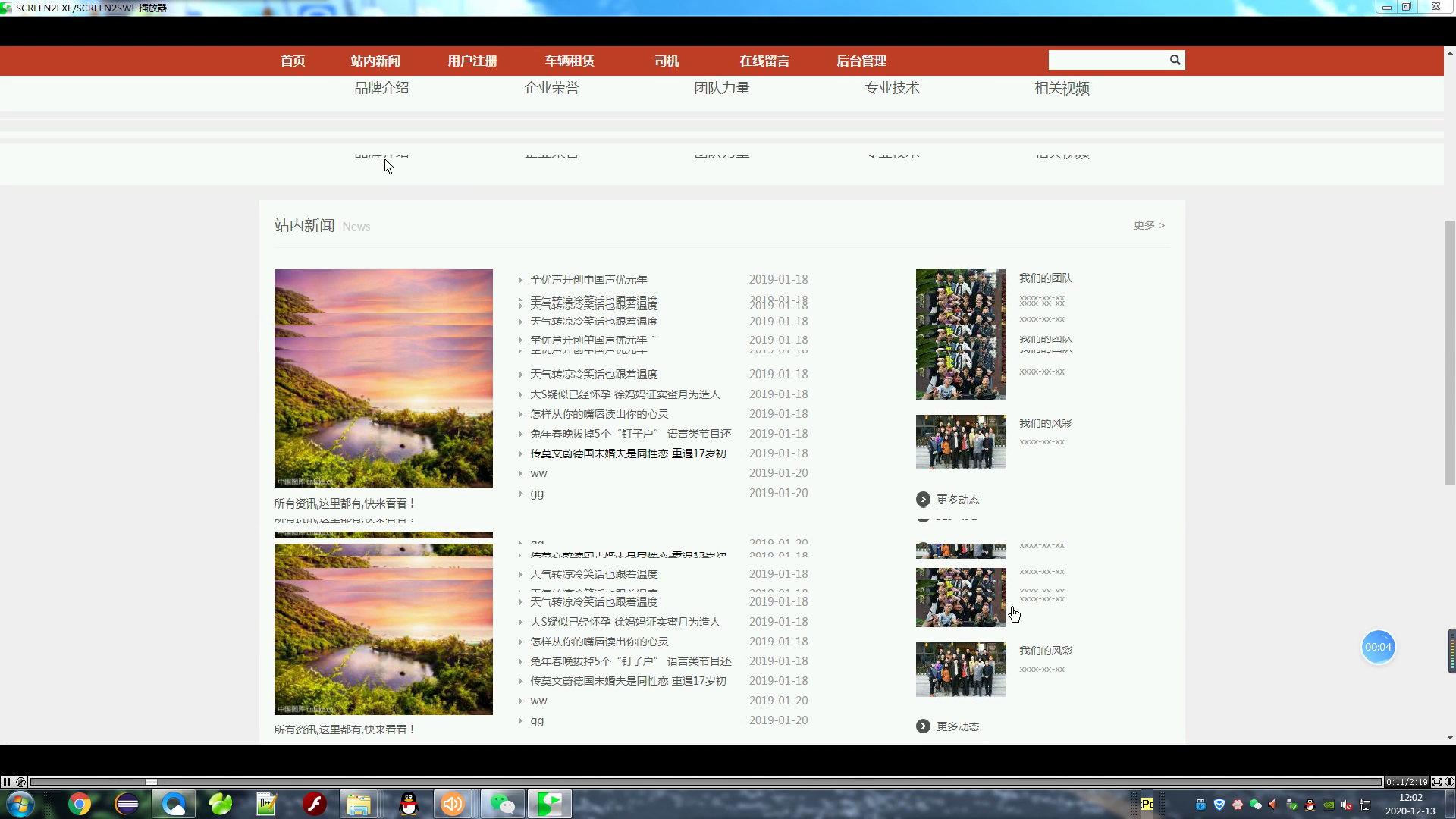Screen dimensions: 1456x819
Task: Launch Adobe Flash from taskbar
Action: coord(314,804)
